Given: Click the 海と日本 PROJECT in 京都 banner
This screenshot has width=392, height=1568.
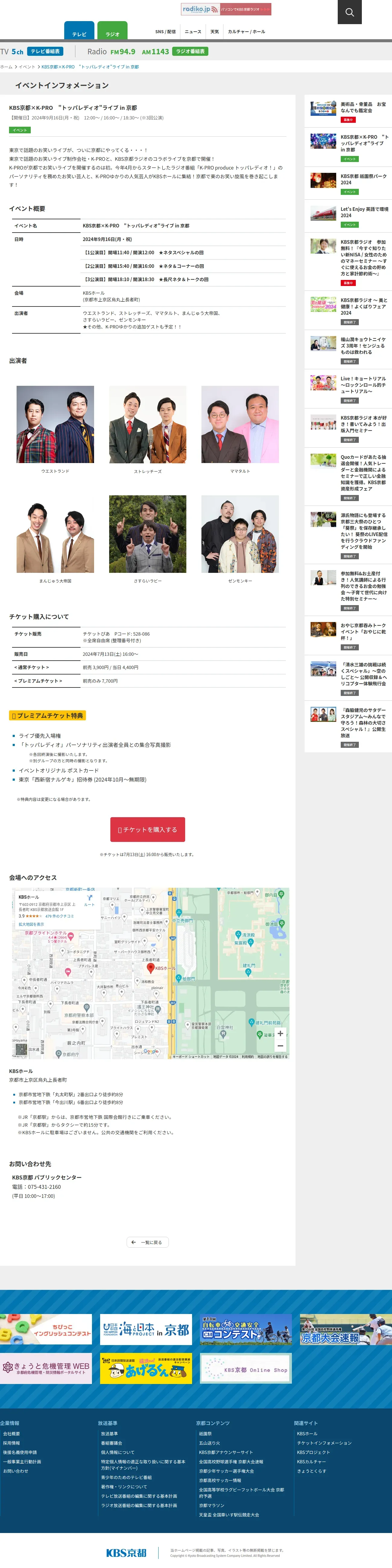Looking at the screenshot, I should pyautogui.click(x=146, y=1329).
